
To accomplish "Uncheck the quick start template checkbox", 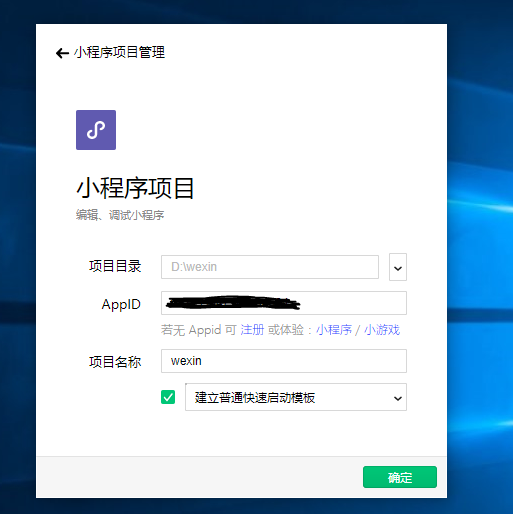I will pos(168,397).
